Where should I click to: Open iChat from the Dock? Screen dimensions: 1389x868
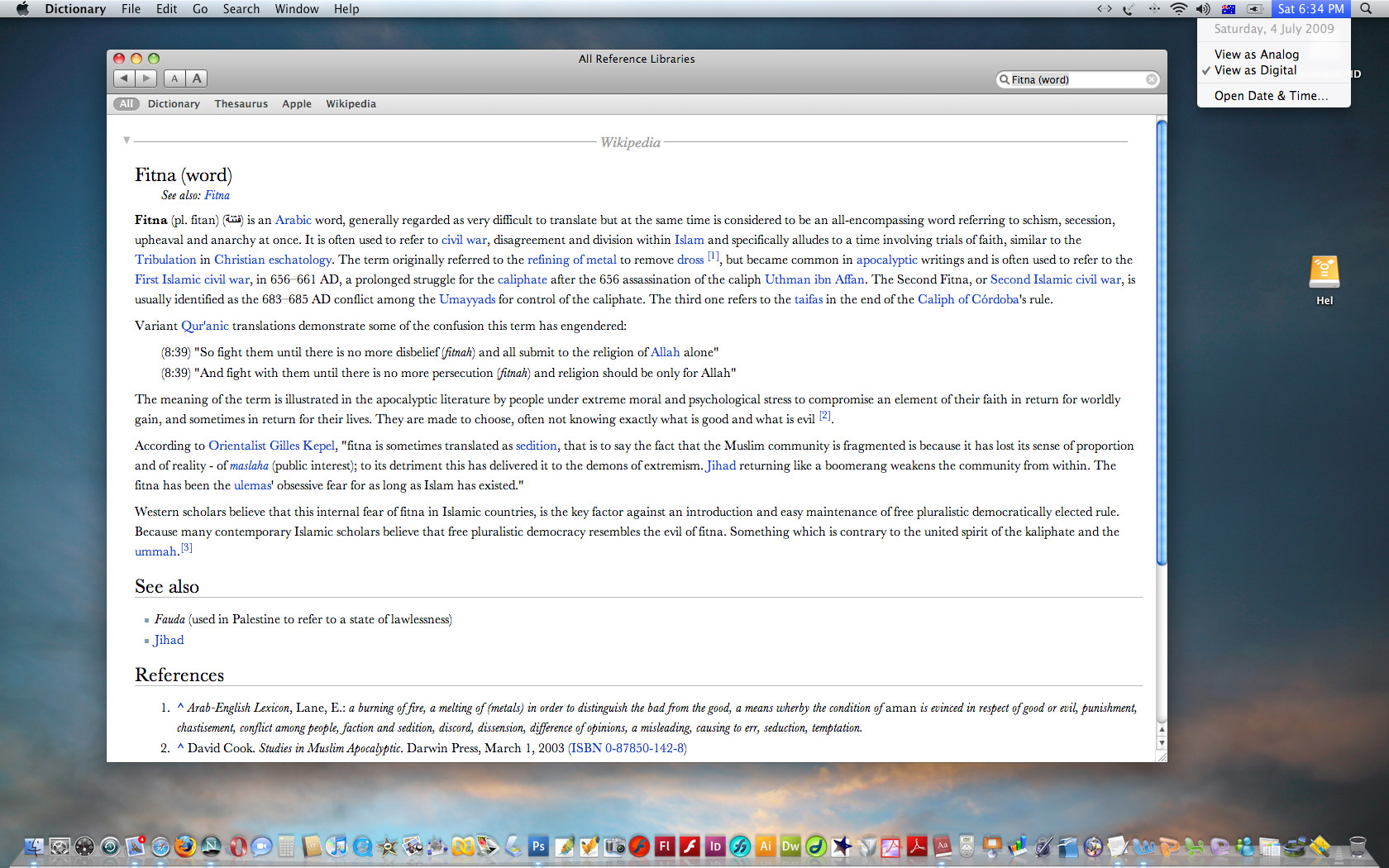click(x=261, y=847)
